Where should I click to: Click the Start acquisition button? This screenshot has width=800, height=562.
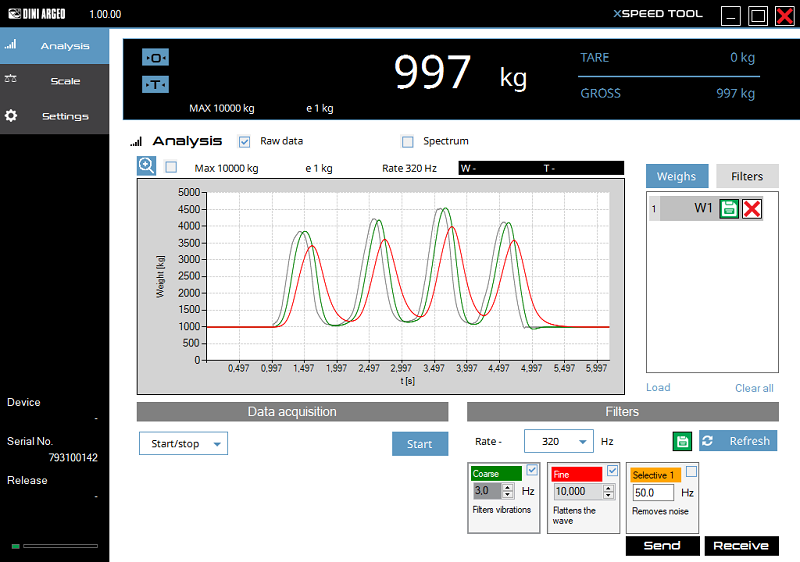tap(419, 444)
